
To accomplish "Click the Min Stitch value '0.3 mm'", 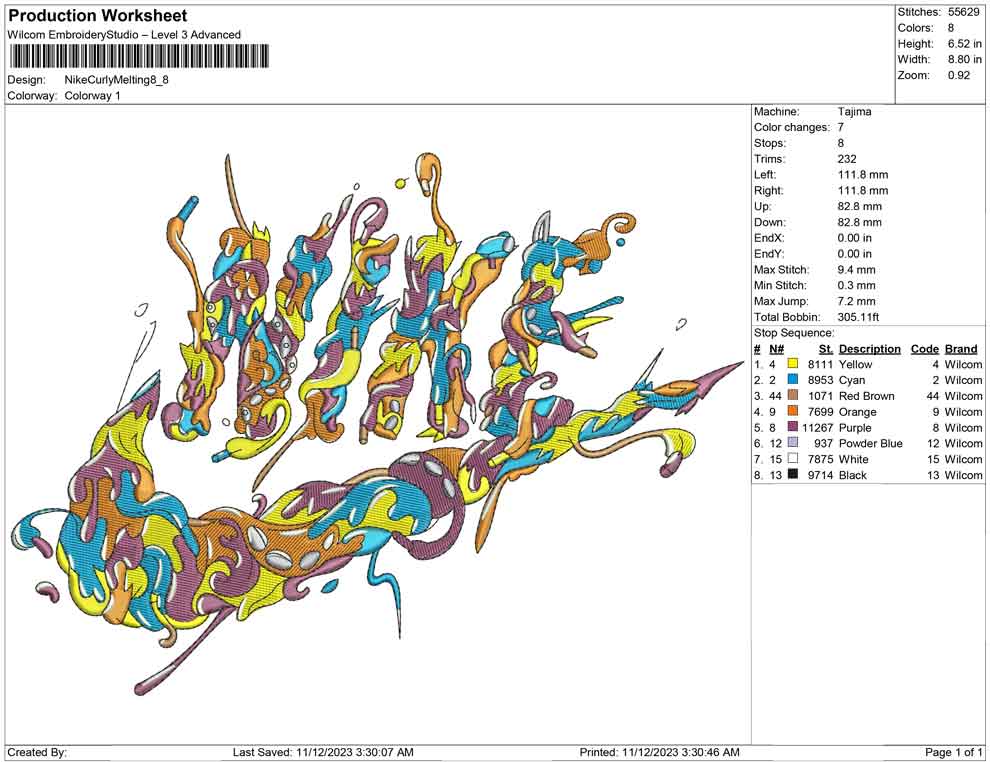I will click(856, 285).
